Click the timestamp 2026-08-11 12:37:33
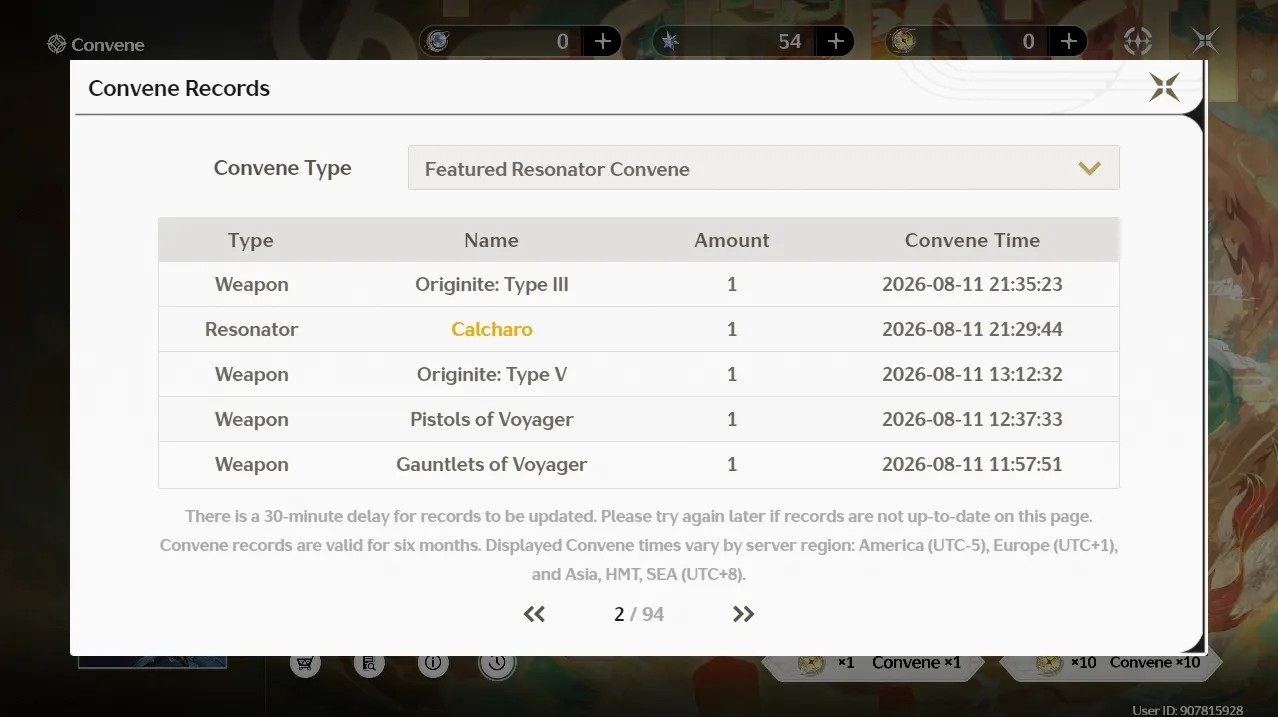The width and height of the screenshot is (1278, 717). [972, 419]
